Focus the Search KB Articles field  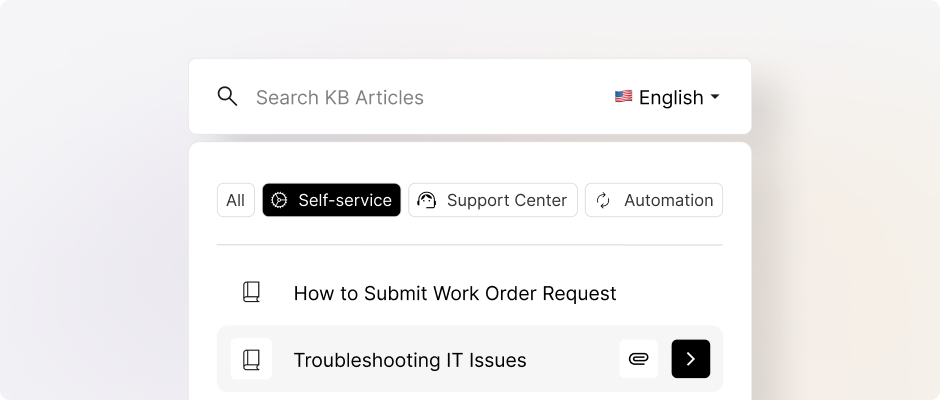pyautogui.click(x=400, y=97)
